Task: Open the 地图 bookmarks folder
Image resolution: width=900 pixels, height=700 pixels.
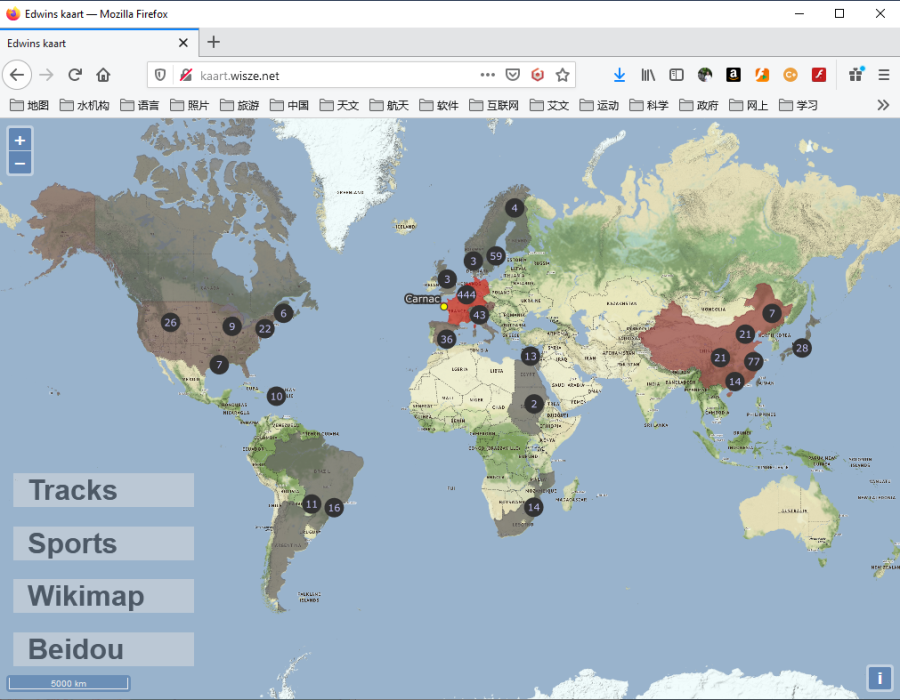Action: [x=29, y=105]
